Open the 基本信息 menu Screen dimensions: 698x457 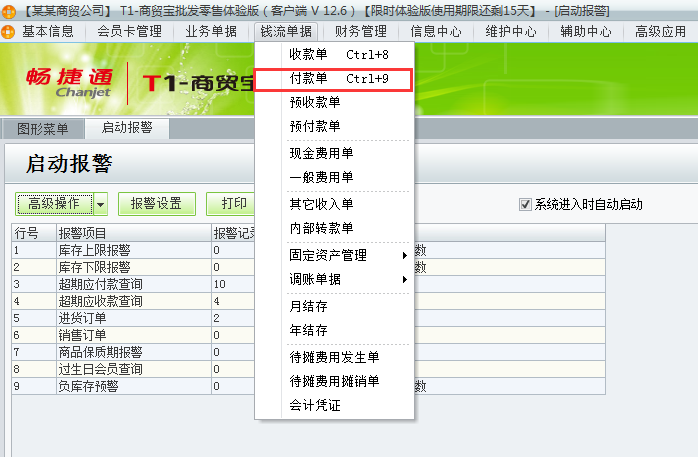[x=48, y=32]
